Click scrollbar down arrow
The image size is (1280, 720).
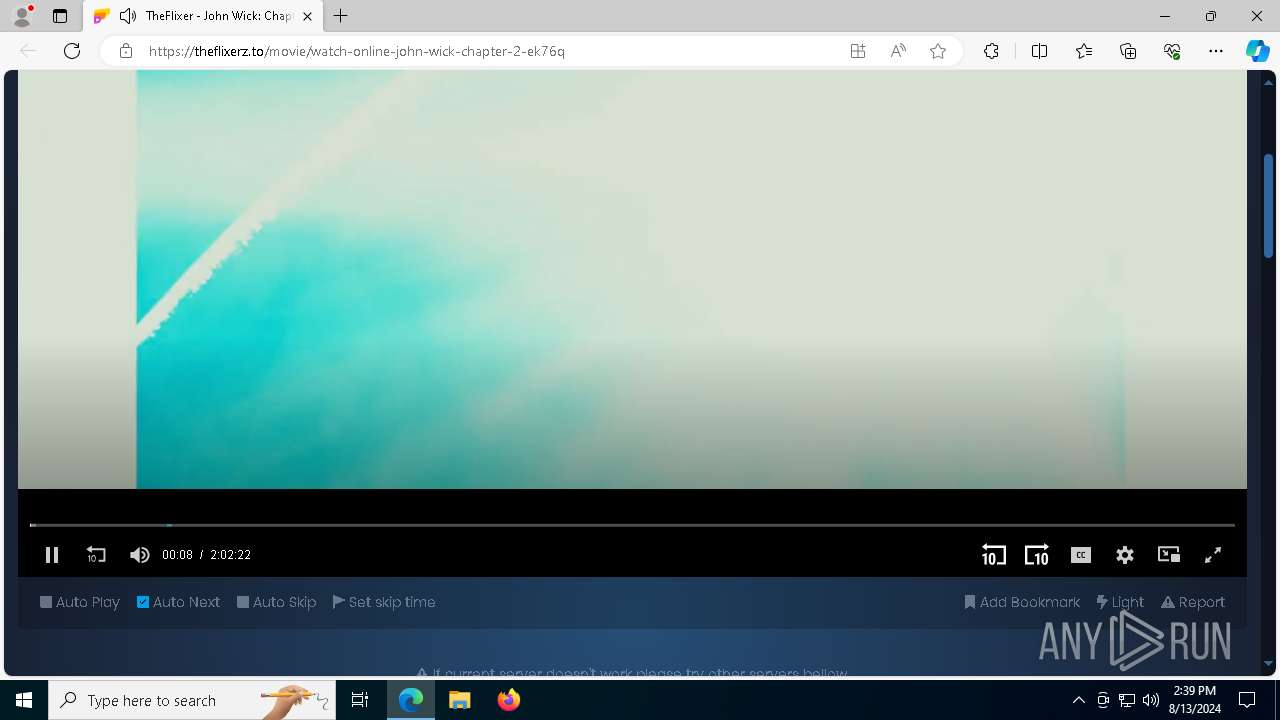click(x=1268, y=663)
